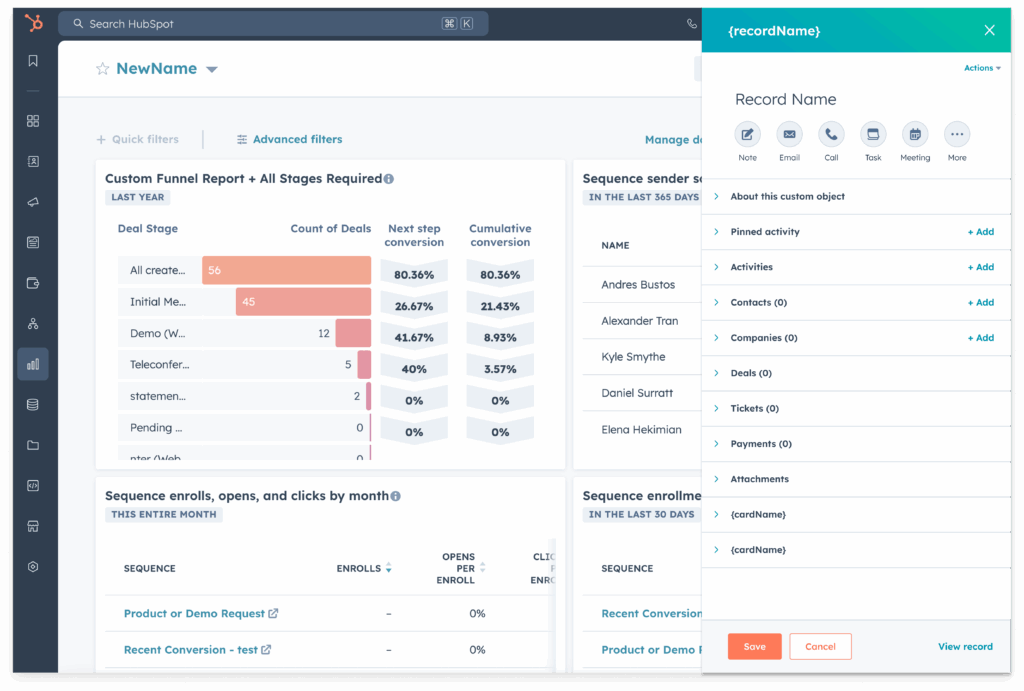Open Advanced filters
This screenshot has width=1024, height=691.
pyautogui.click(x=289, y=139)
